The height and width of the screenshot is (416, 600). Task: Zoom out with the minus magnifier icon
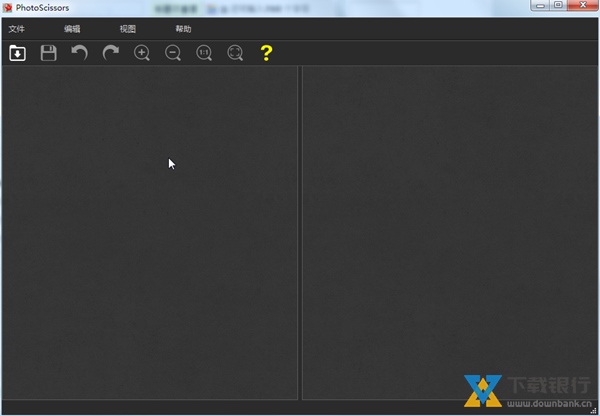[173, 53]
